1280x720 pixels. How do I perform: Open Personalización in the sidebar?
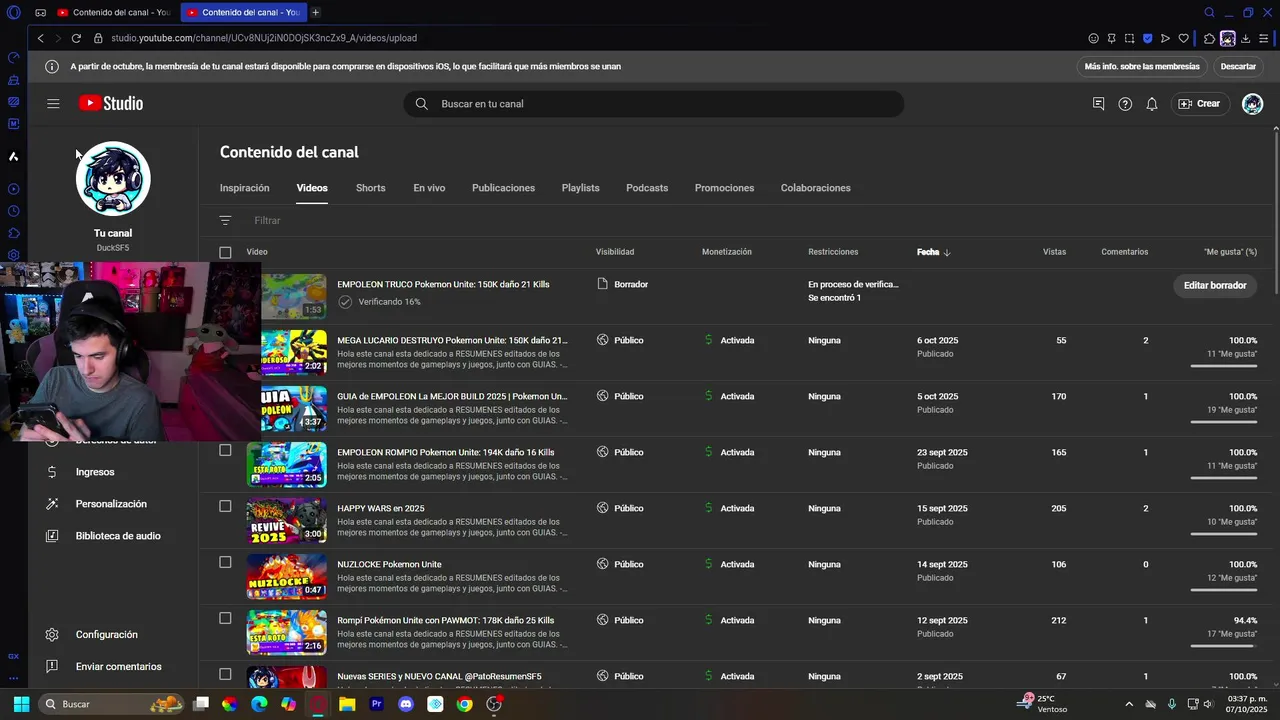click(x=113, y=504)
